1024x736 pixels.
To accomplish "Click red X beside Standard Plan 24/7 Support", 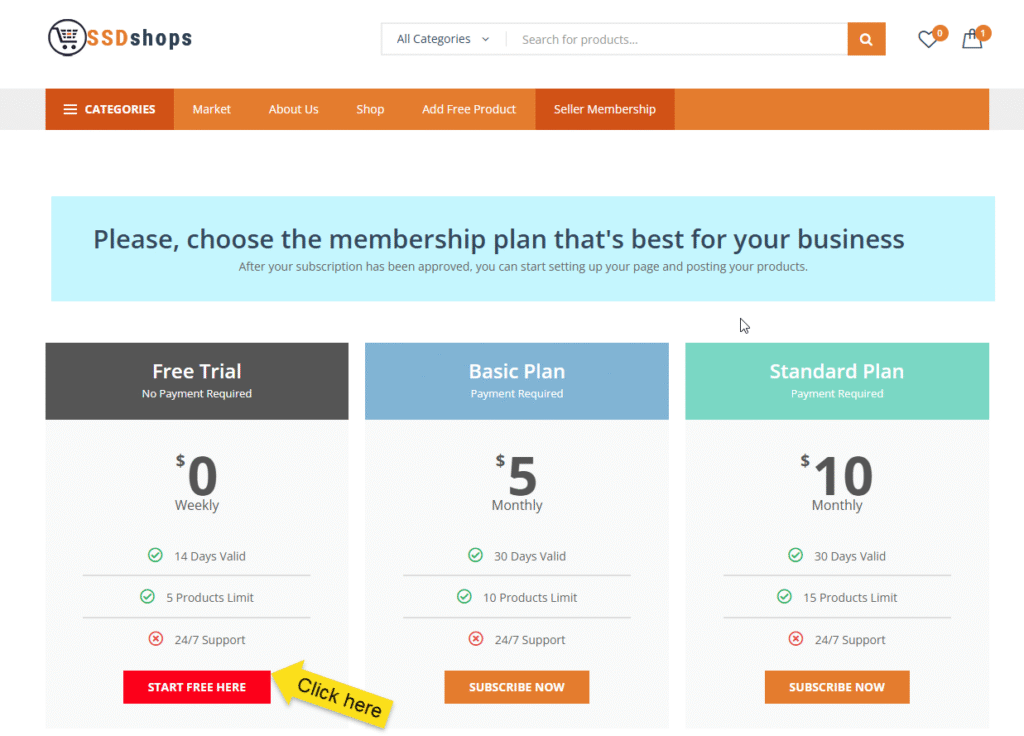I will (796, 639).
